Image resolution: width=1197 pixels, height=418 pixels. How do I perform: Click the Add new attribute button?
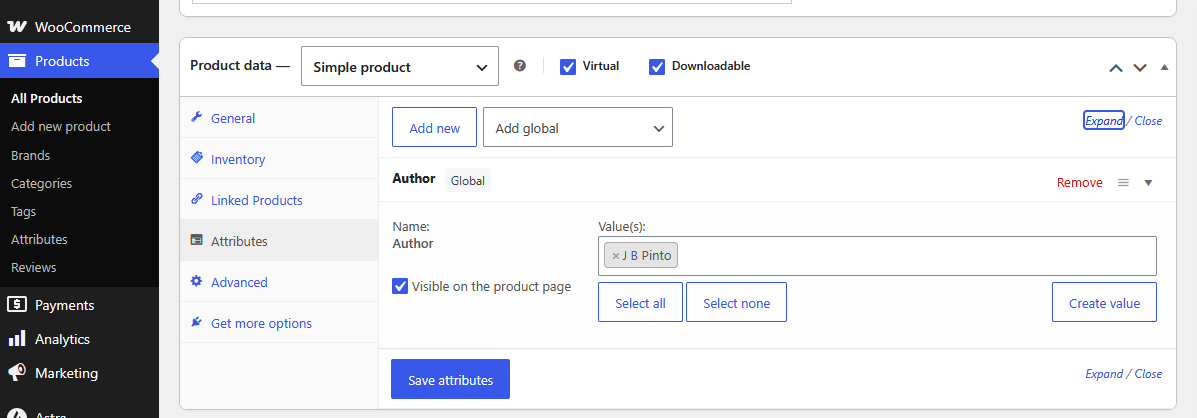(434, 127)
